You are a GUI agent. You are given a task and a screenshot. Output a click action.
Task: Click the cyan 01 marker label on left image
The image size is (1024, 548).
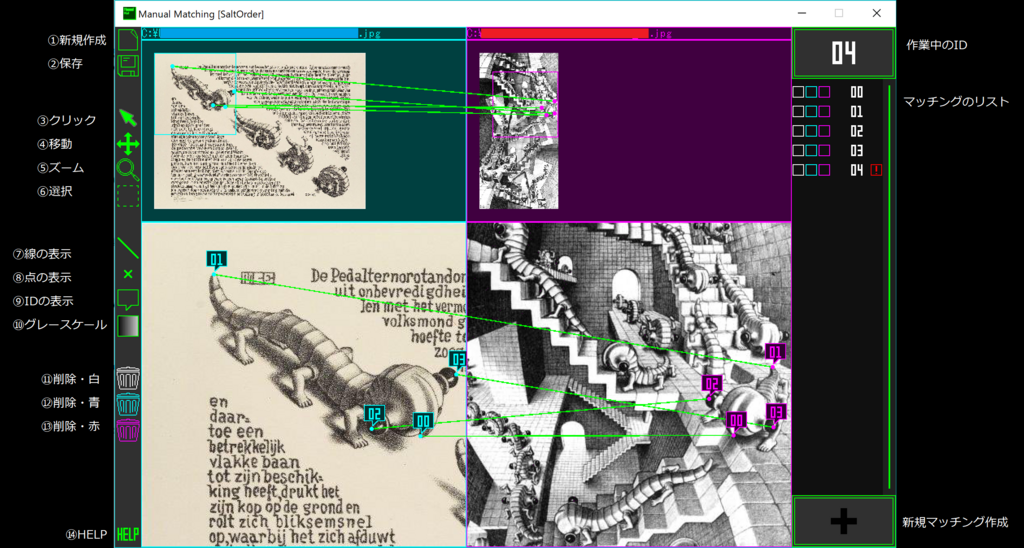[x=217, y=259]
